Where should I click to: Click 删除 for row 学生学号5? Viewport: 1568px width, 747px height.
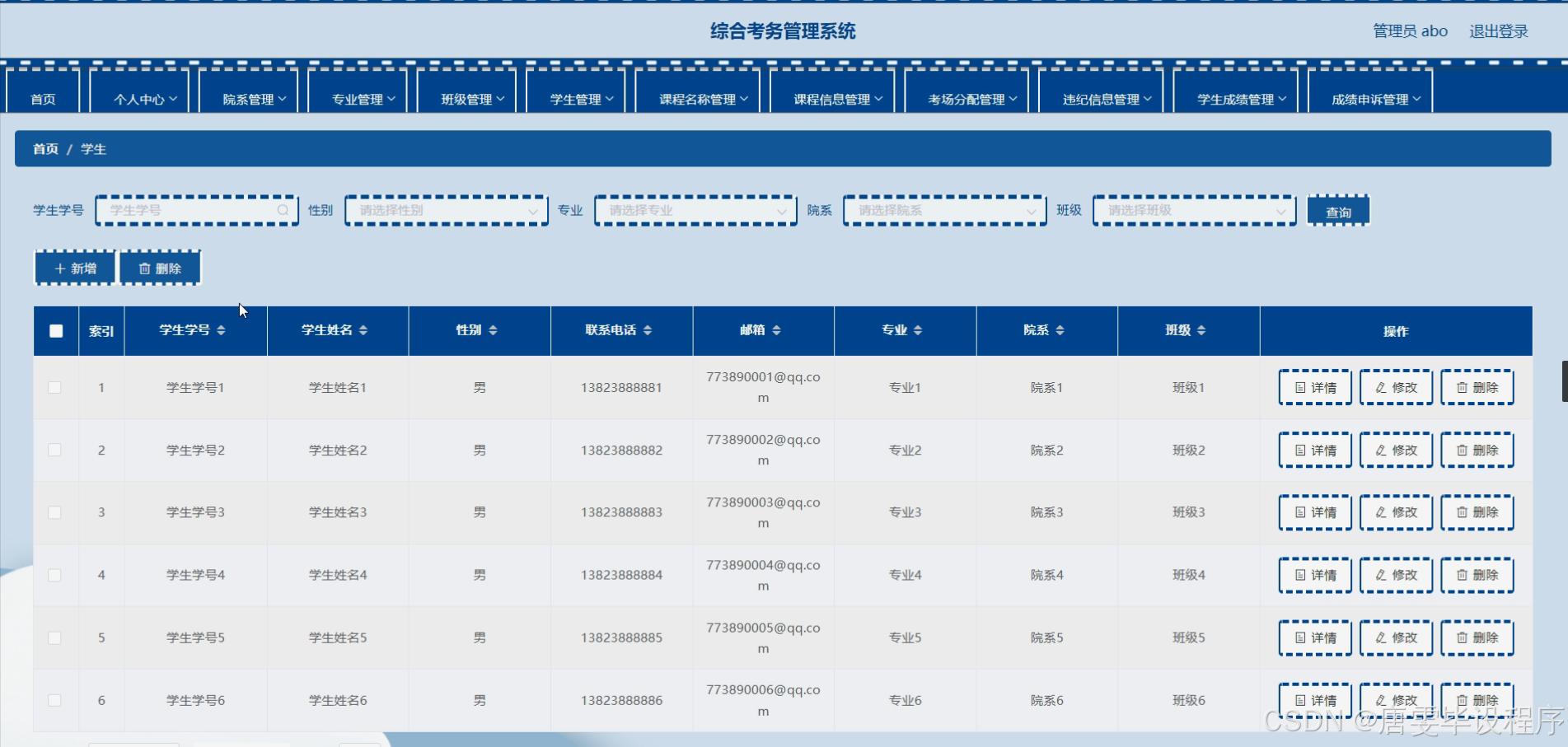(1477, 637)
